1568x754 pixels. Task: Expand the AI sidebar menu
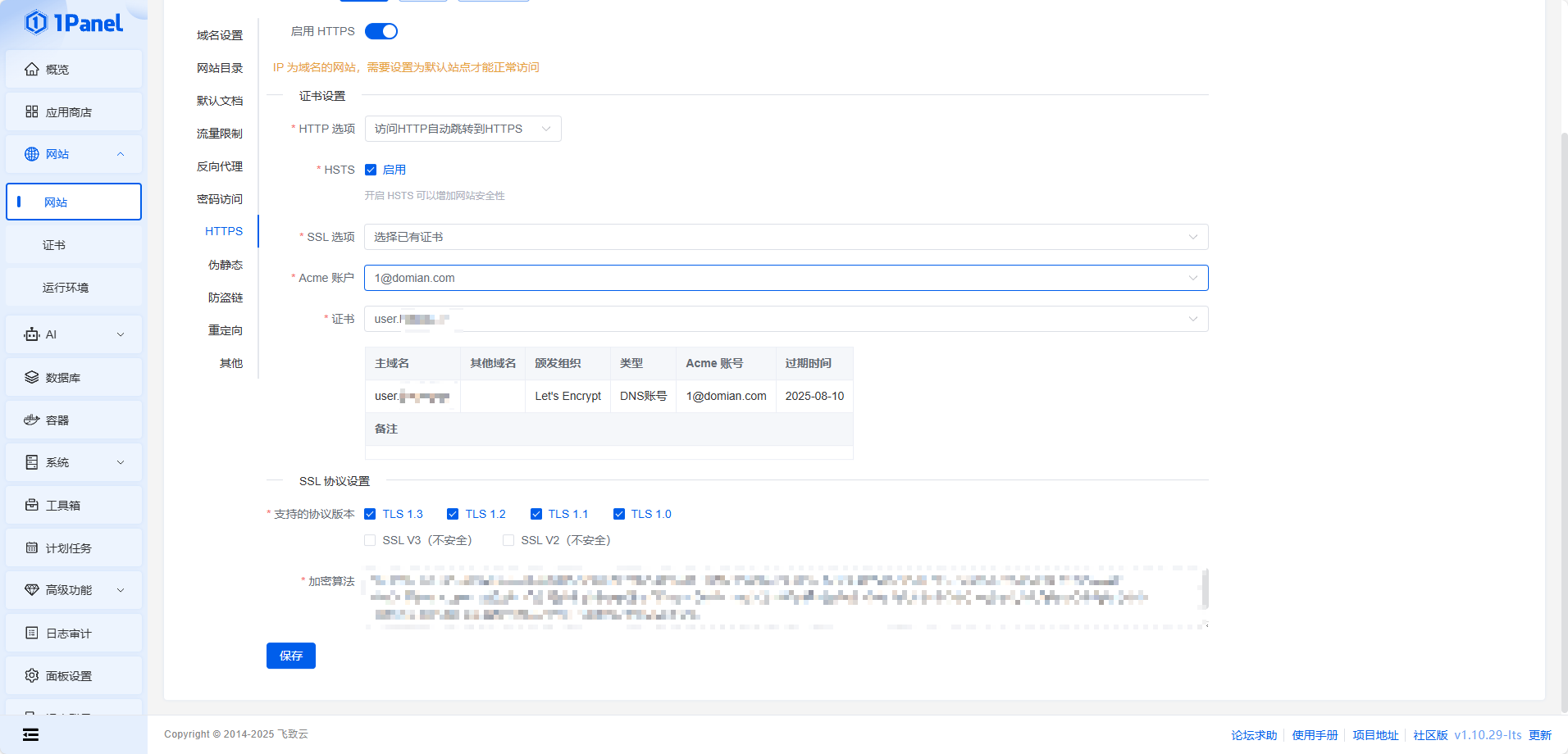click(74, 334)
